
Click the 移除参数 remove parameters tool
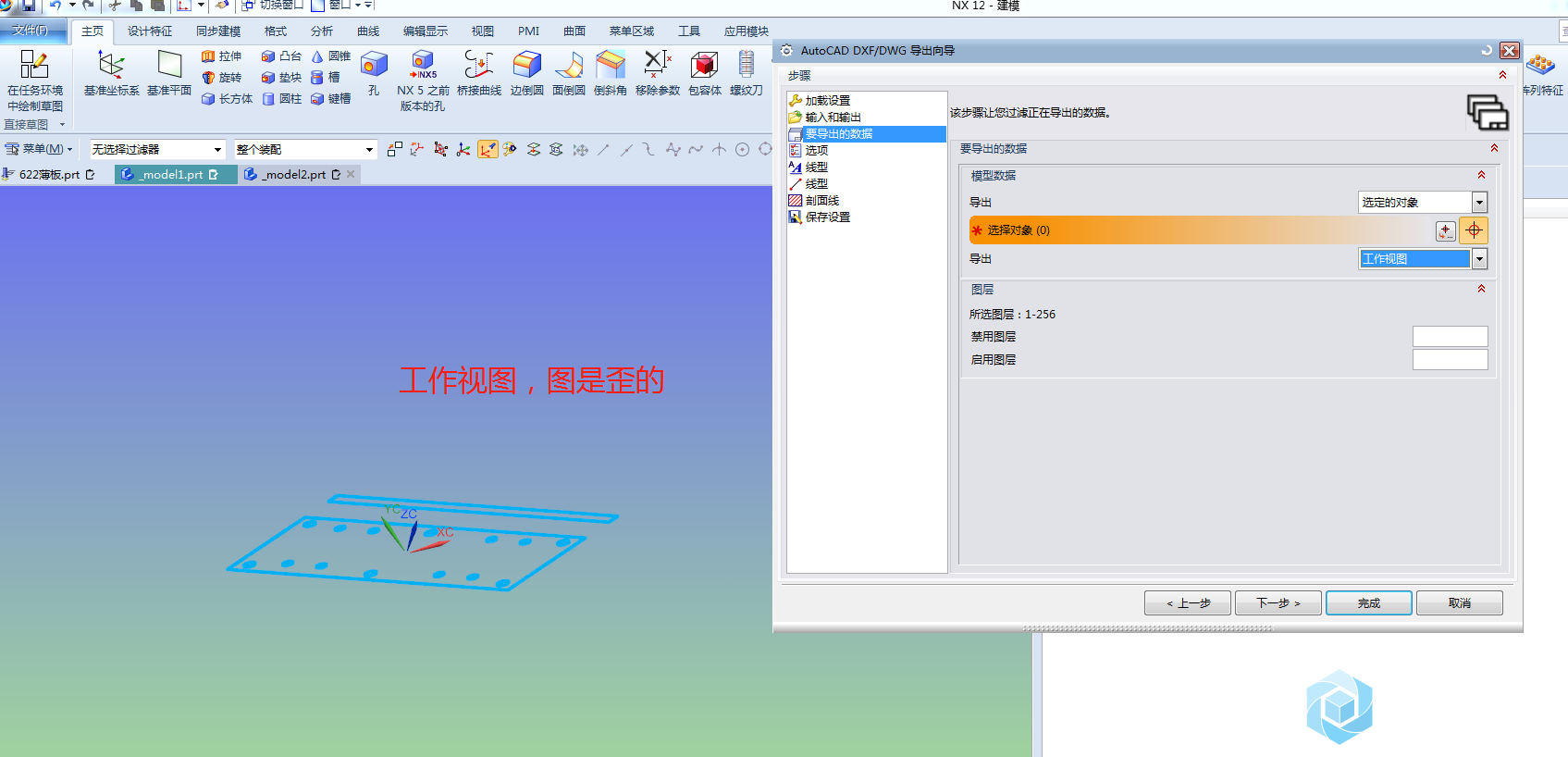tap(658, 74)
